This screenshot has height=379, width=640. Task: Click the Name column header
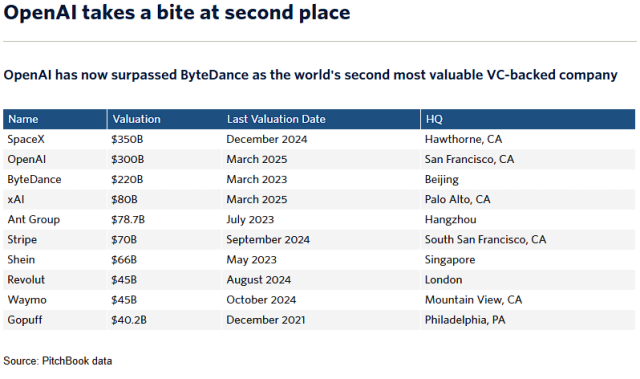click(x=23, y=119)
